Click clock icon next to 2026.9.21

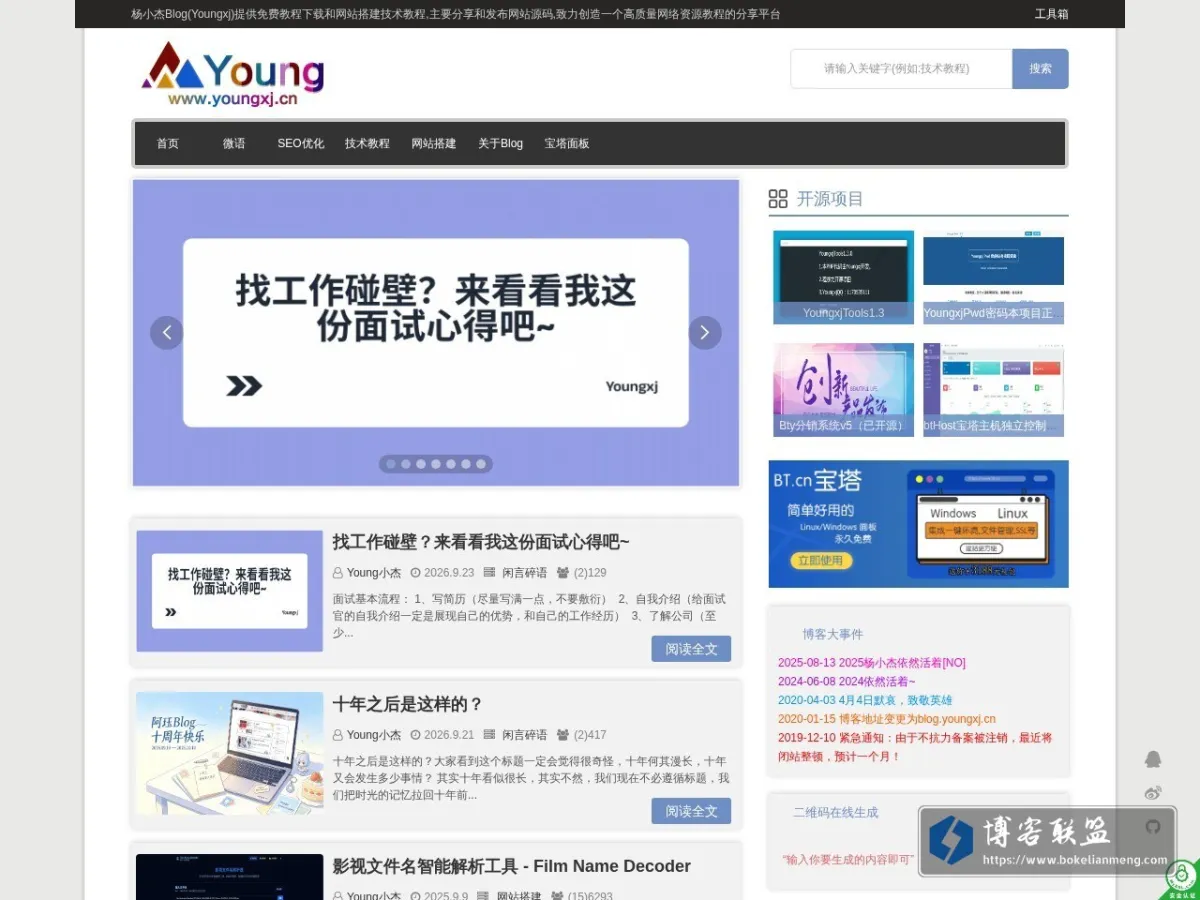[x=415, y=735]
